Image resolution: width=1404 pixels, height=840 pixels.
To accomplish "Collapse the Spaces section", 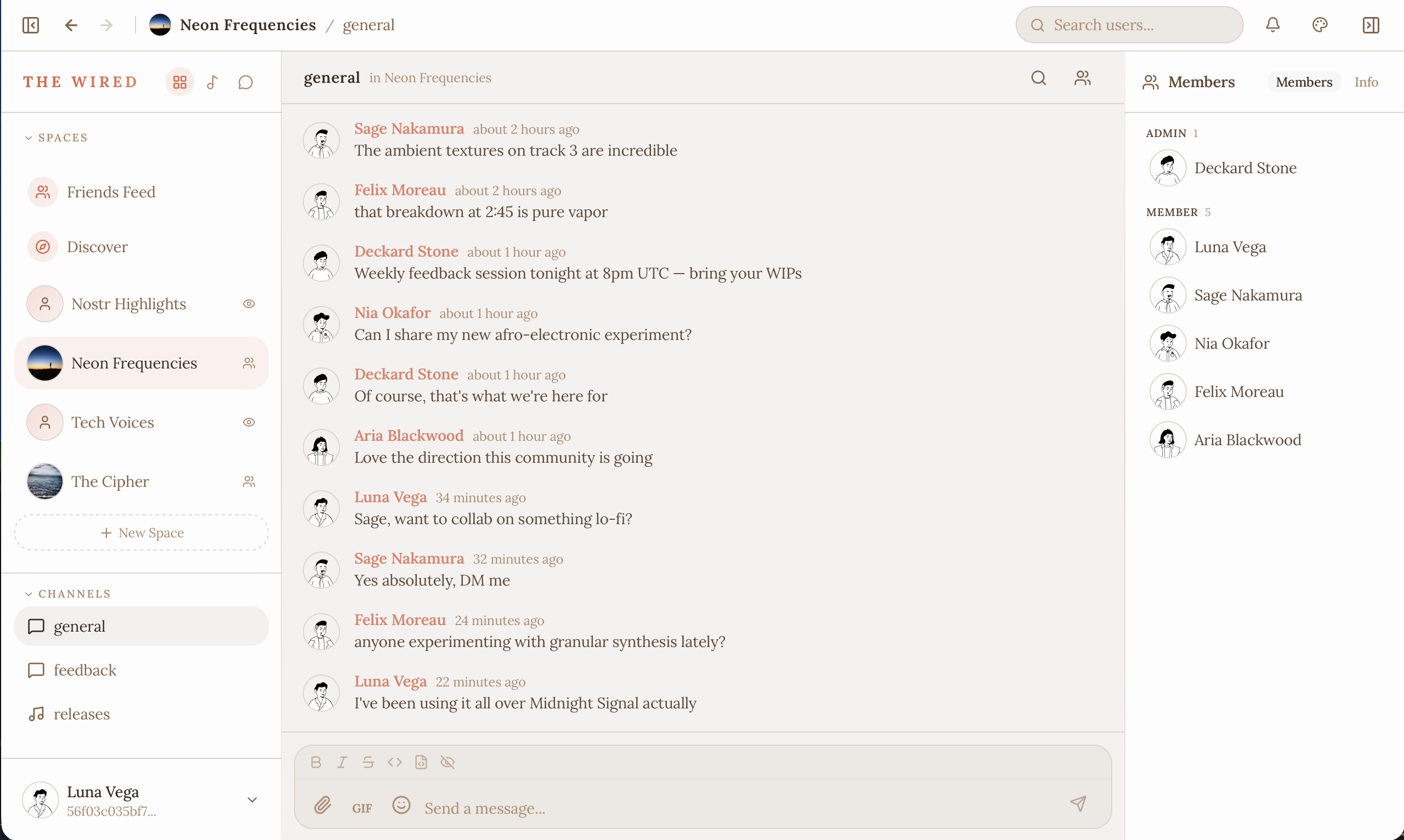I will (29, 138).
